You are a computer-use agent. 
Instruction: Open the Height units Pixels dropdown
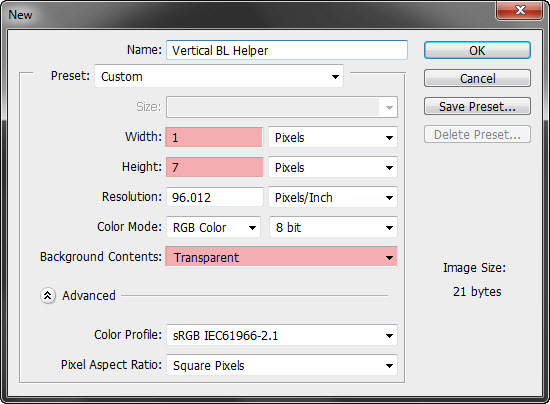[333, 167]
